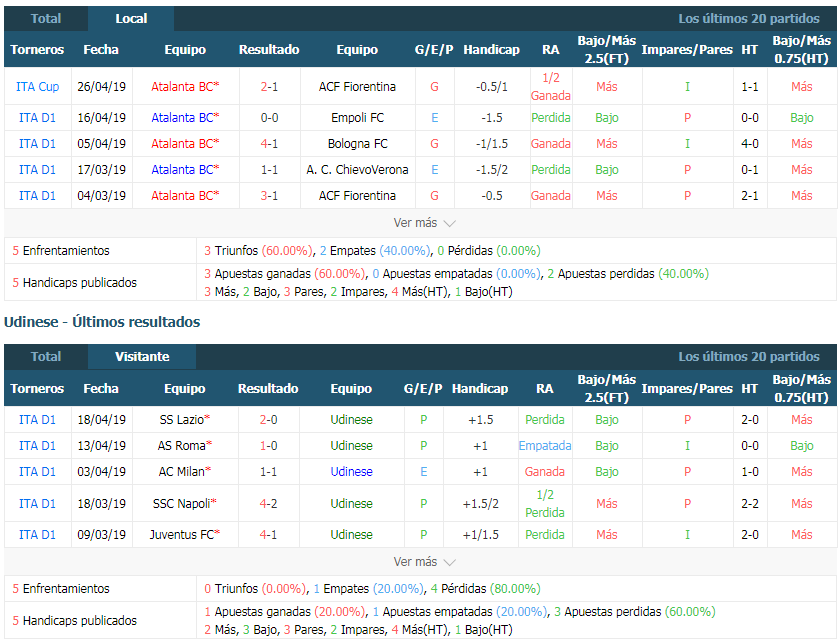The image size is (839, 640).
Task: Open the Empoli FC team link
Action: coord(357,118)
